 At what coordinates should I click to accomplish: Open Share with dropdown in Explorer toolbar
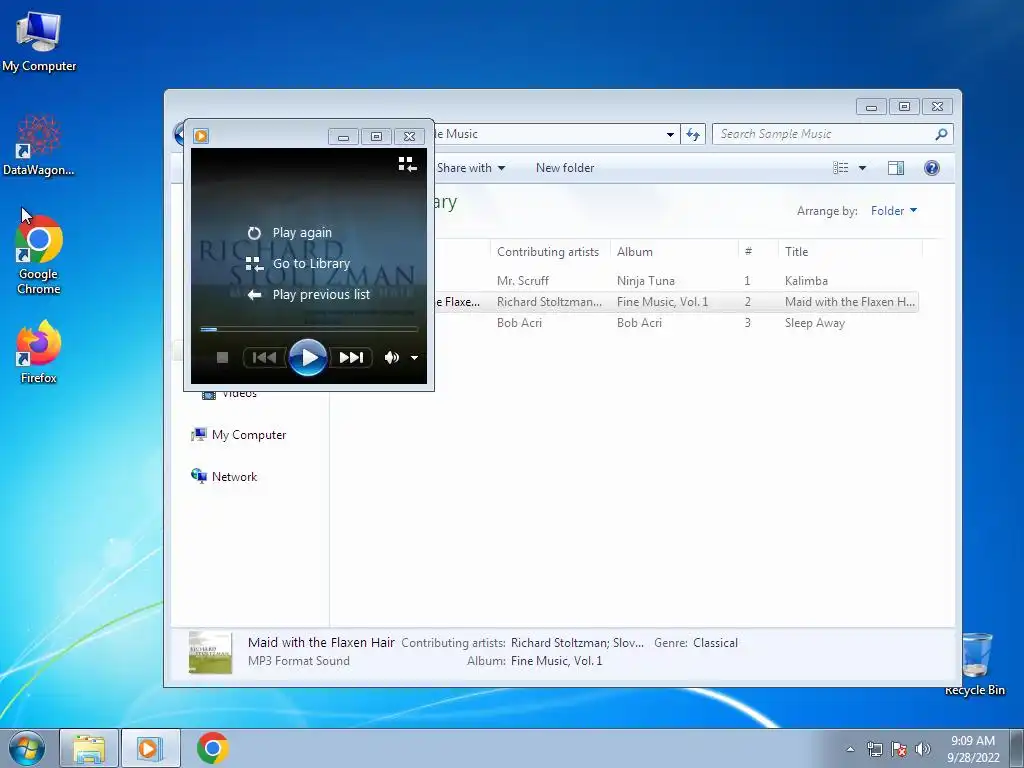[471, 168]
